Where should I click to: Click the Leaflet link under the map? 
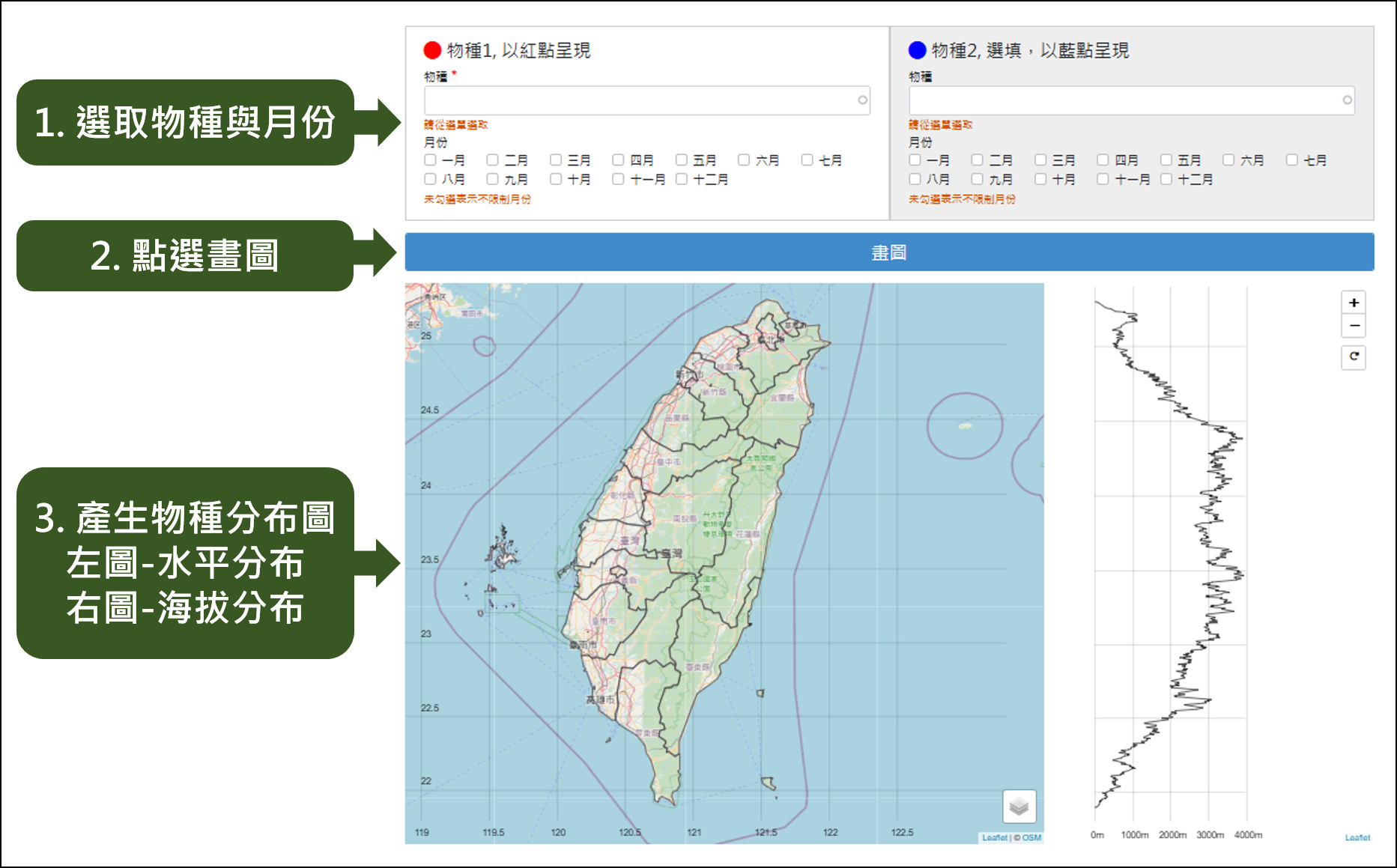click(x=994, y=837)
